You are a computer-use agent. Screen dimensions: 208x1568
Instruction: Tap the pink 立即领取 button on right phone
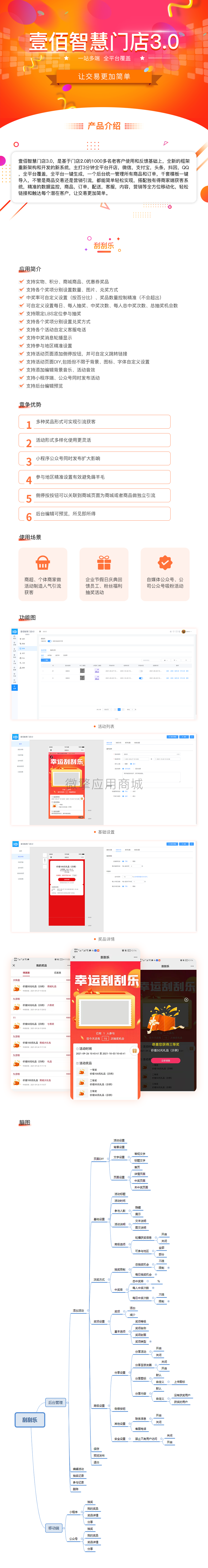pos(165,1060)
